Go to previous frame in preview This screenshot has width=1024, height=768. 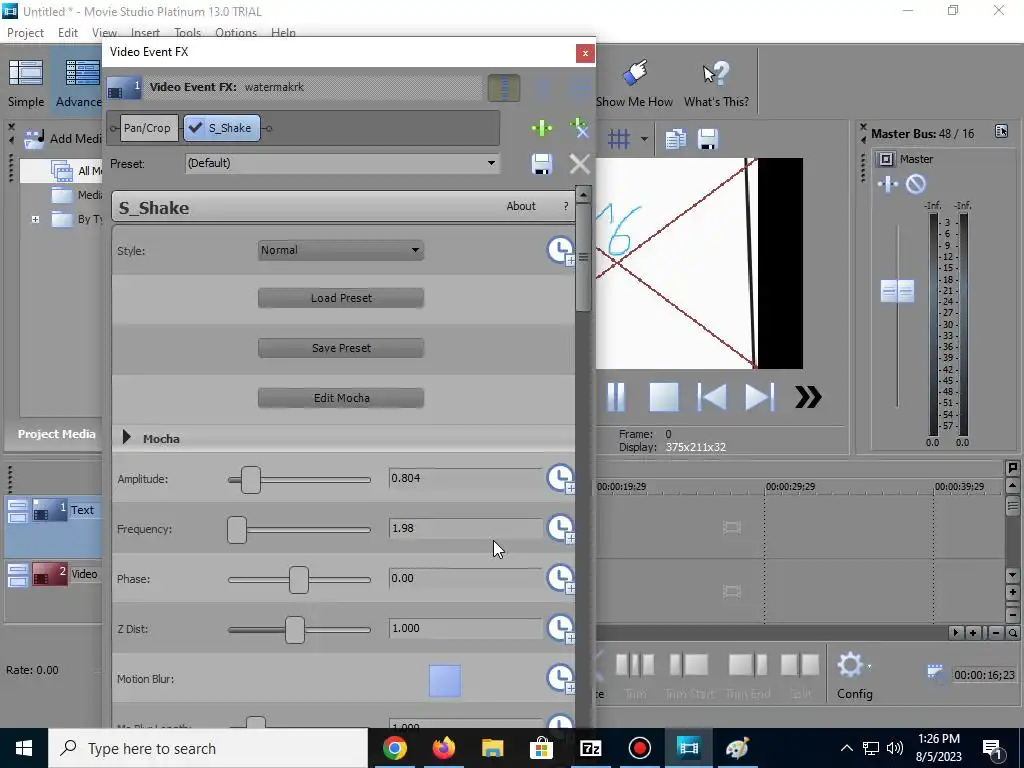(x=711, y=396)
